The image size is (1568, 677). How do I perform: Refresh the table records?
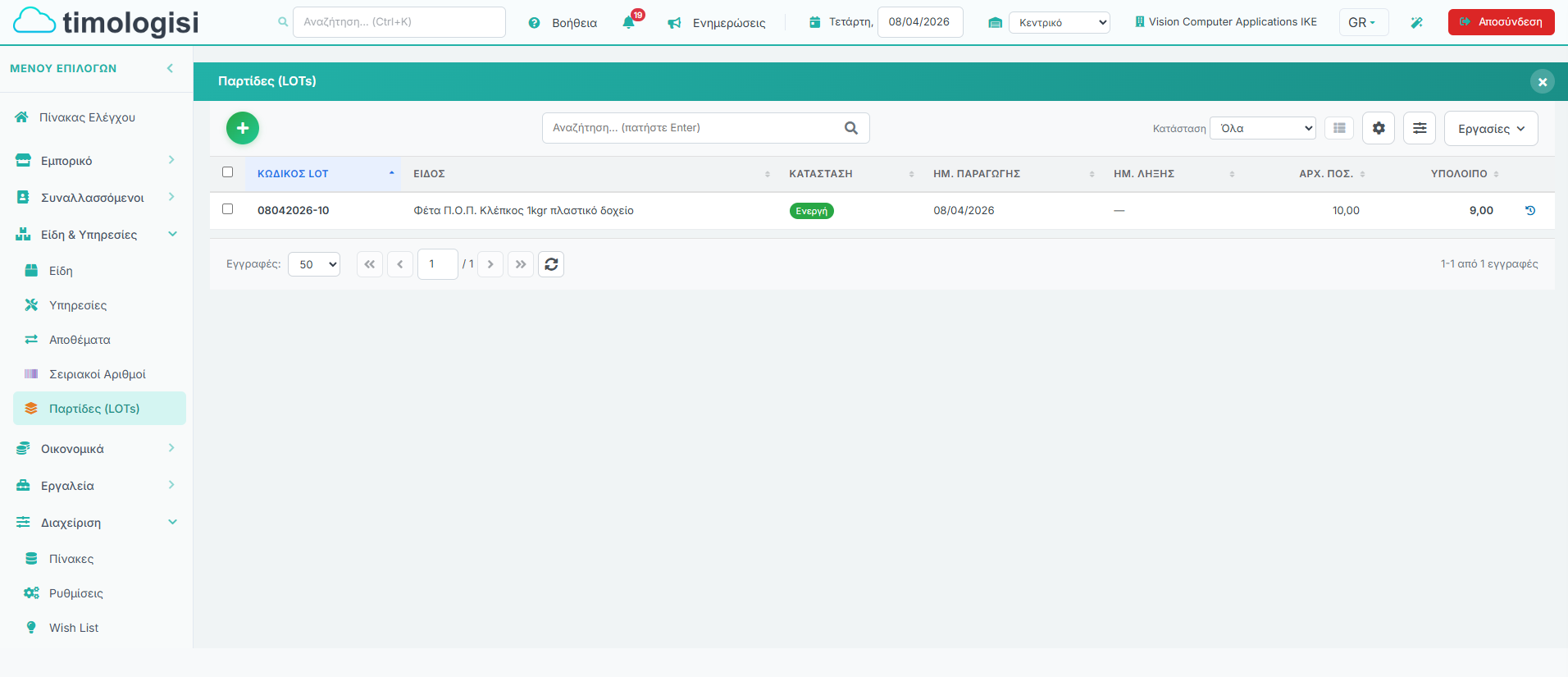(551, 264)
